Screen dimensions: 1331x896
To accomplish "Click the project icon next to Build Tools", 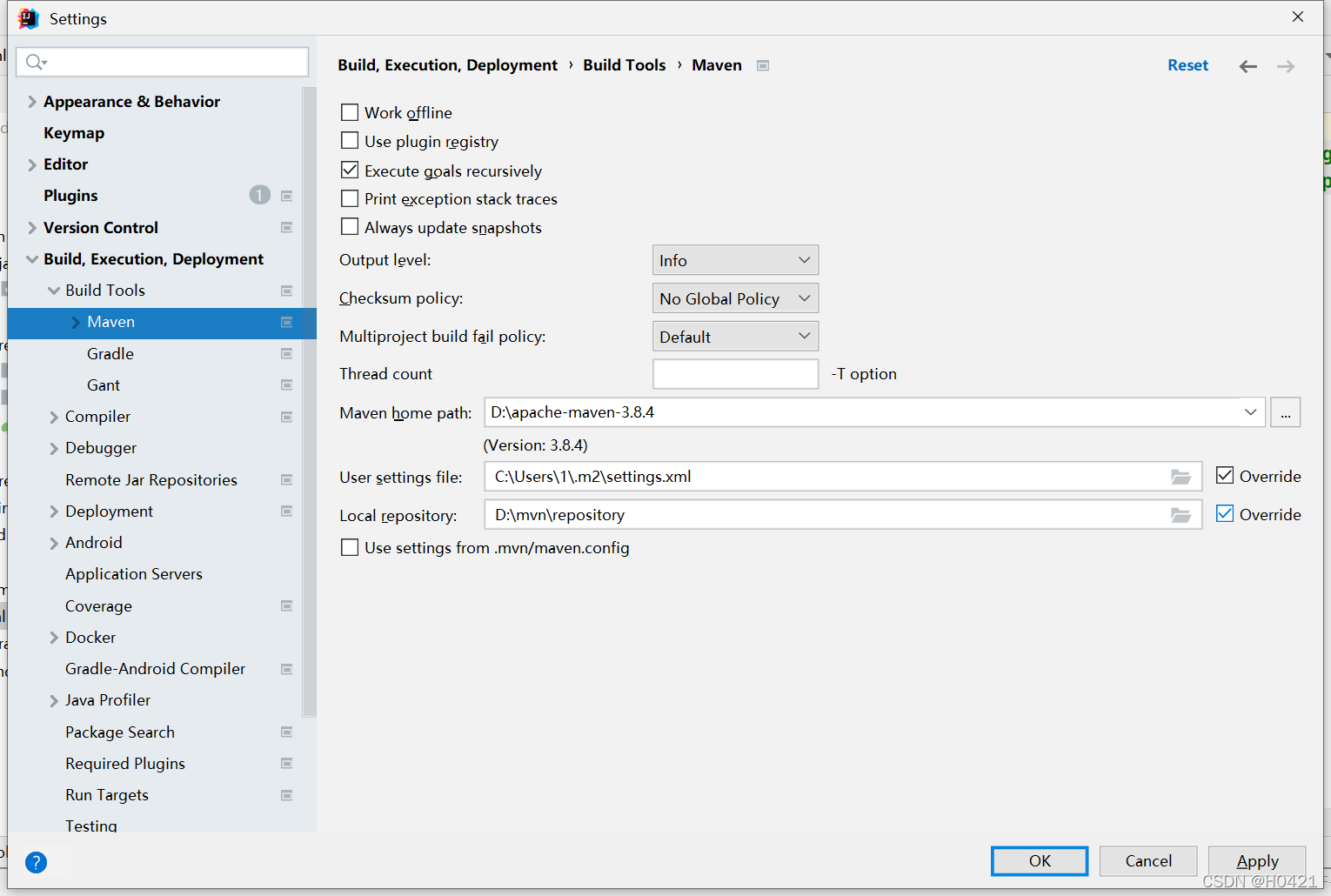I will (286, 291).
